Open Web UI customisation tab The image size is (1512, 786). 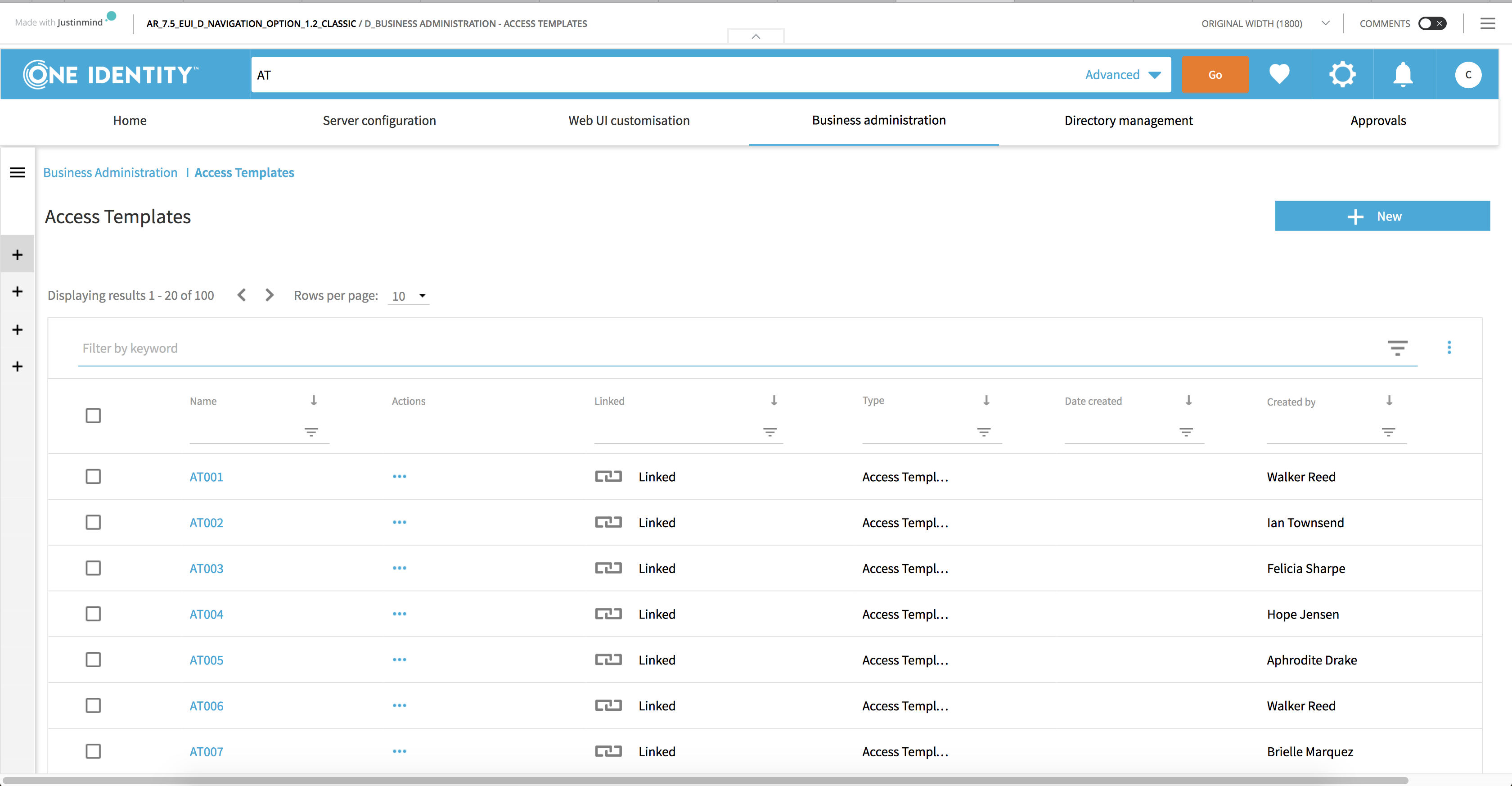629,120
